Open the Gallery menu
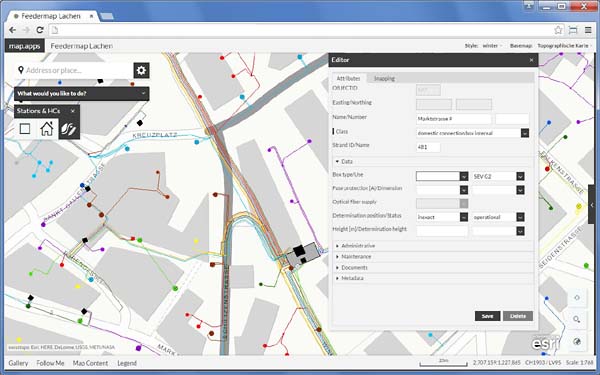The image size is (600, 375). coord(18,363)
